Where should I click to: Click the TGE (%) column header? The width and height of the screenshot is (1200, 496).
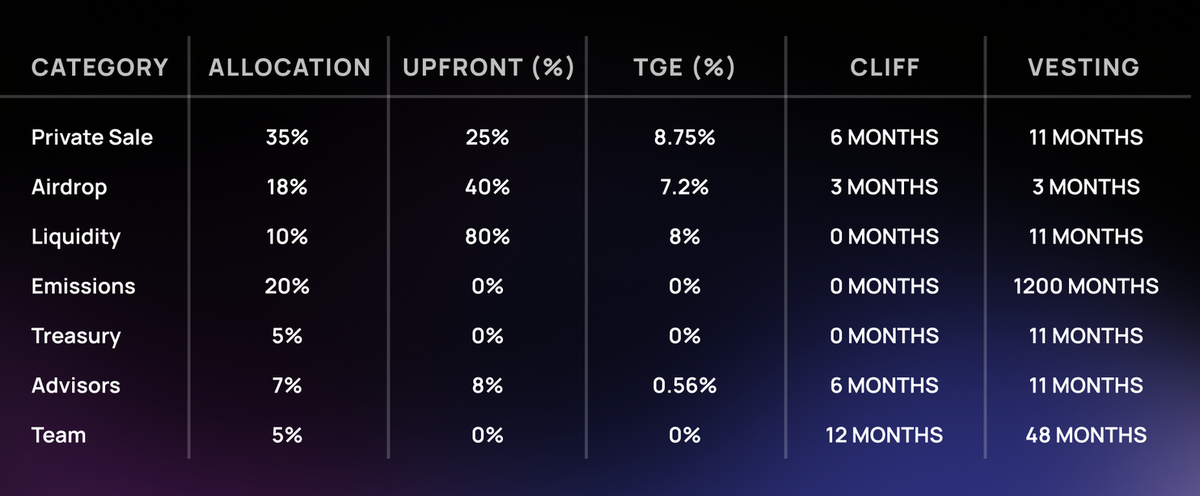tap(684, 68)
